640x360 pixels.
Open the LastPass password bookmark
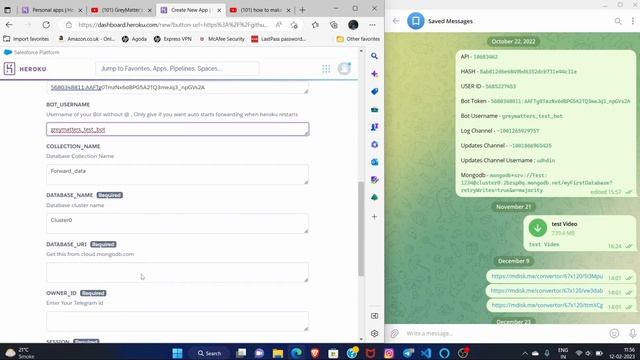click(278, 39)
